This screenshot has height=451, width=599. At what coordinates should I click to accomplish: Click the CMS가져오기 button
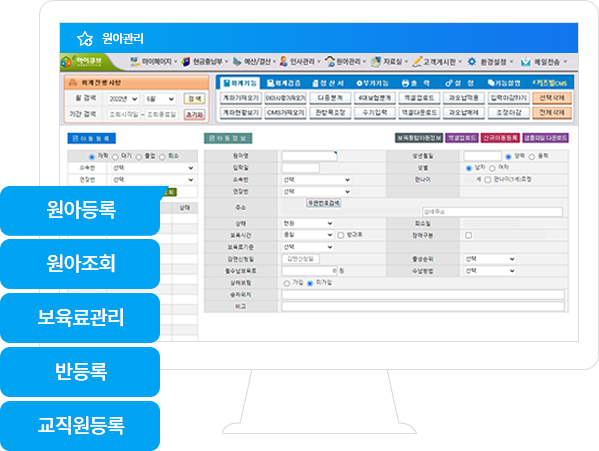click(285, 113)
